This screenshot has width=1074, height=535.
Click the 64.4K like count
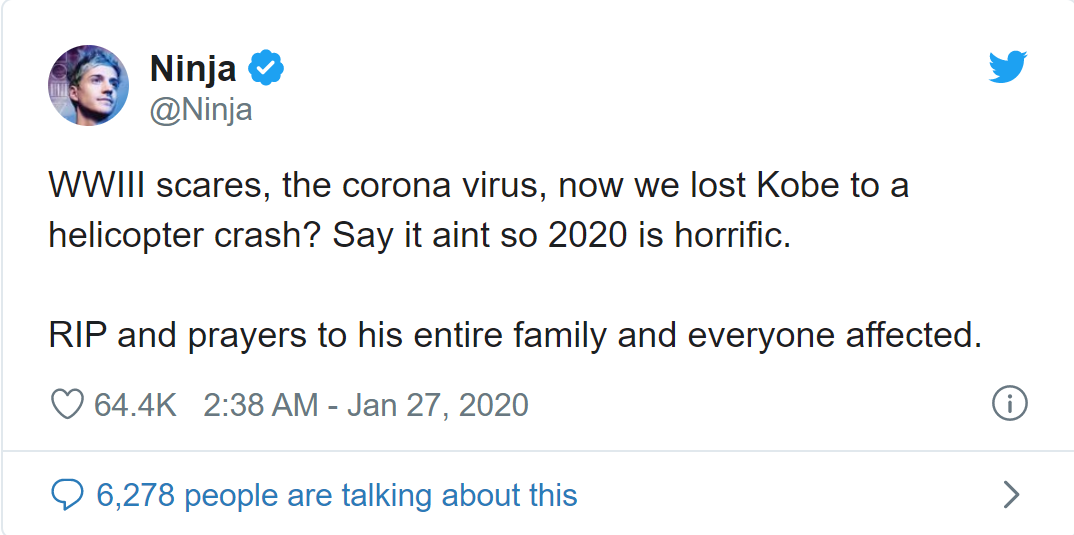[135, 405]
